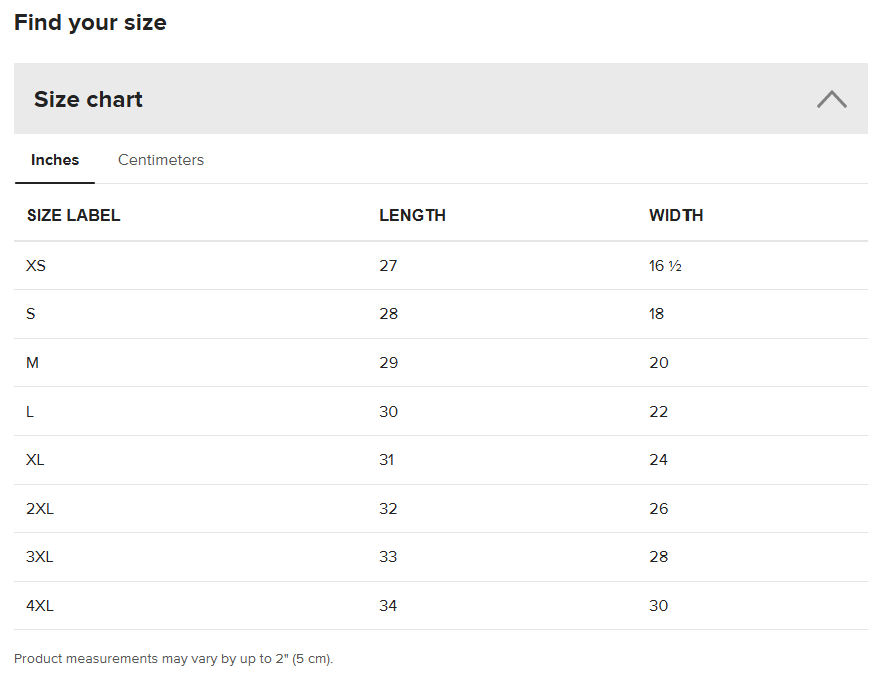Select the L size row label
Image resolution: width=889 pixels, height=680 pixels.
(29, 411)
